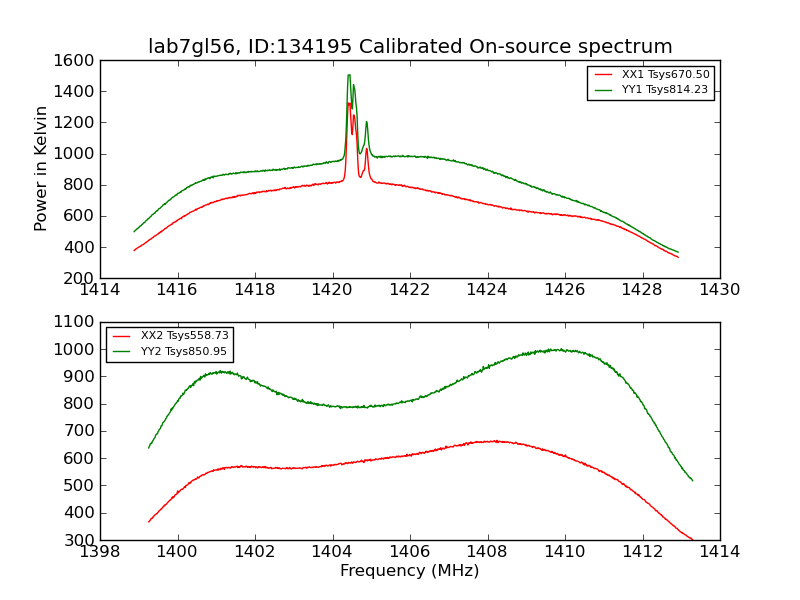Image resolution: width=800 pixels, height=600 pixels.
Task: Click the '1100' y-axis tick label
Action: coord(74,322)
